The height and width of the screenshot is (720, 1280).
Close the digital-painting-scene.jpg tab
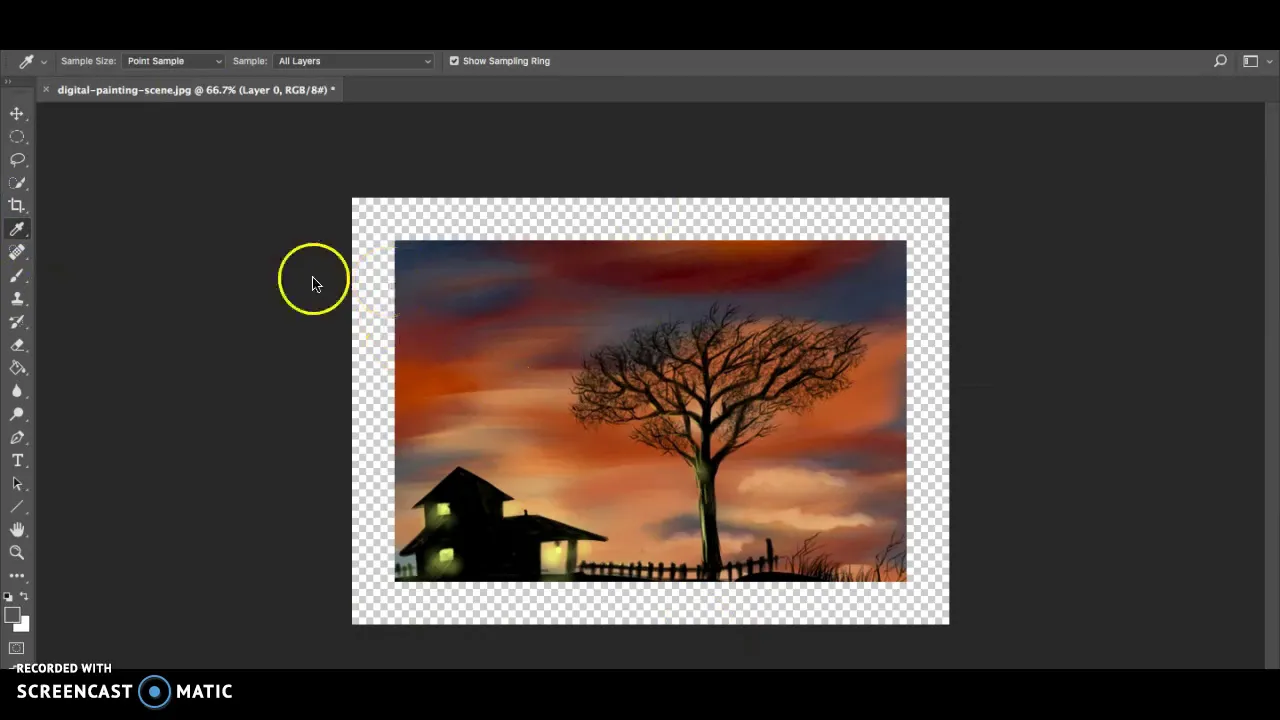point(46,90)
